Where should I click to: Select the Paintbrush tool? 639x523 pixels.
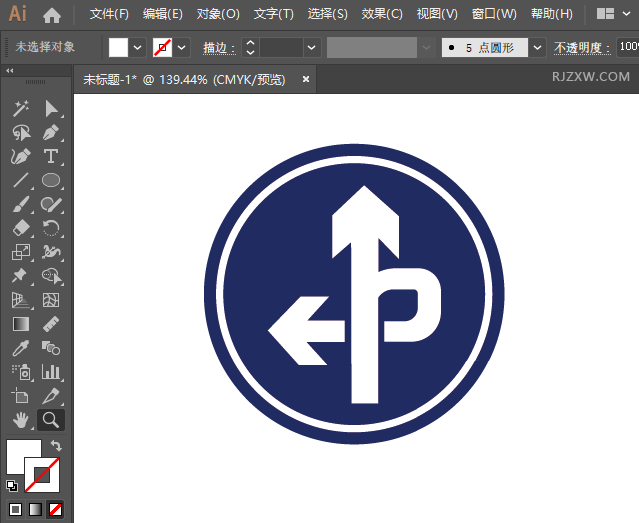click(x=20, y=204)
